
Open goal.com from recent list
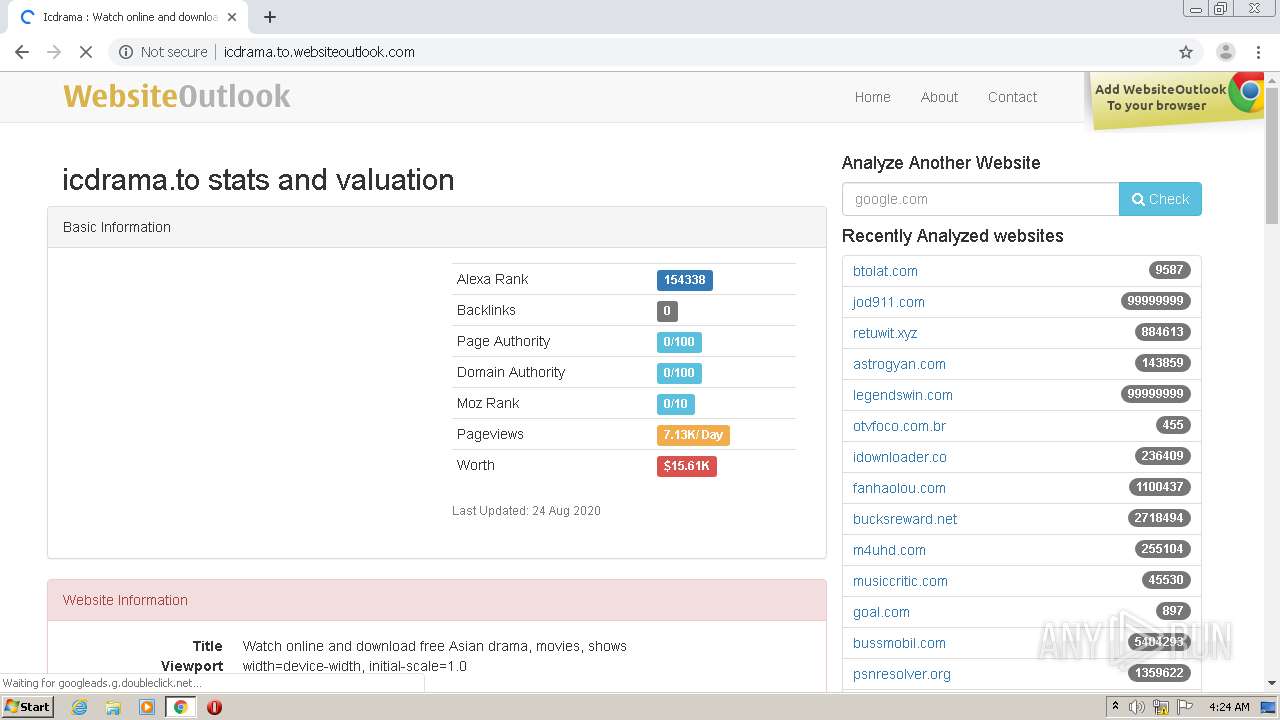coord(881,612)
